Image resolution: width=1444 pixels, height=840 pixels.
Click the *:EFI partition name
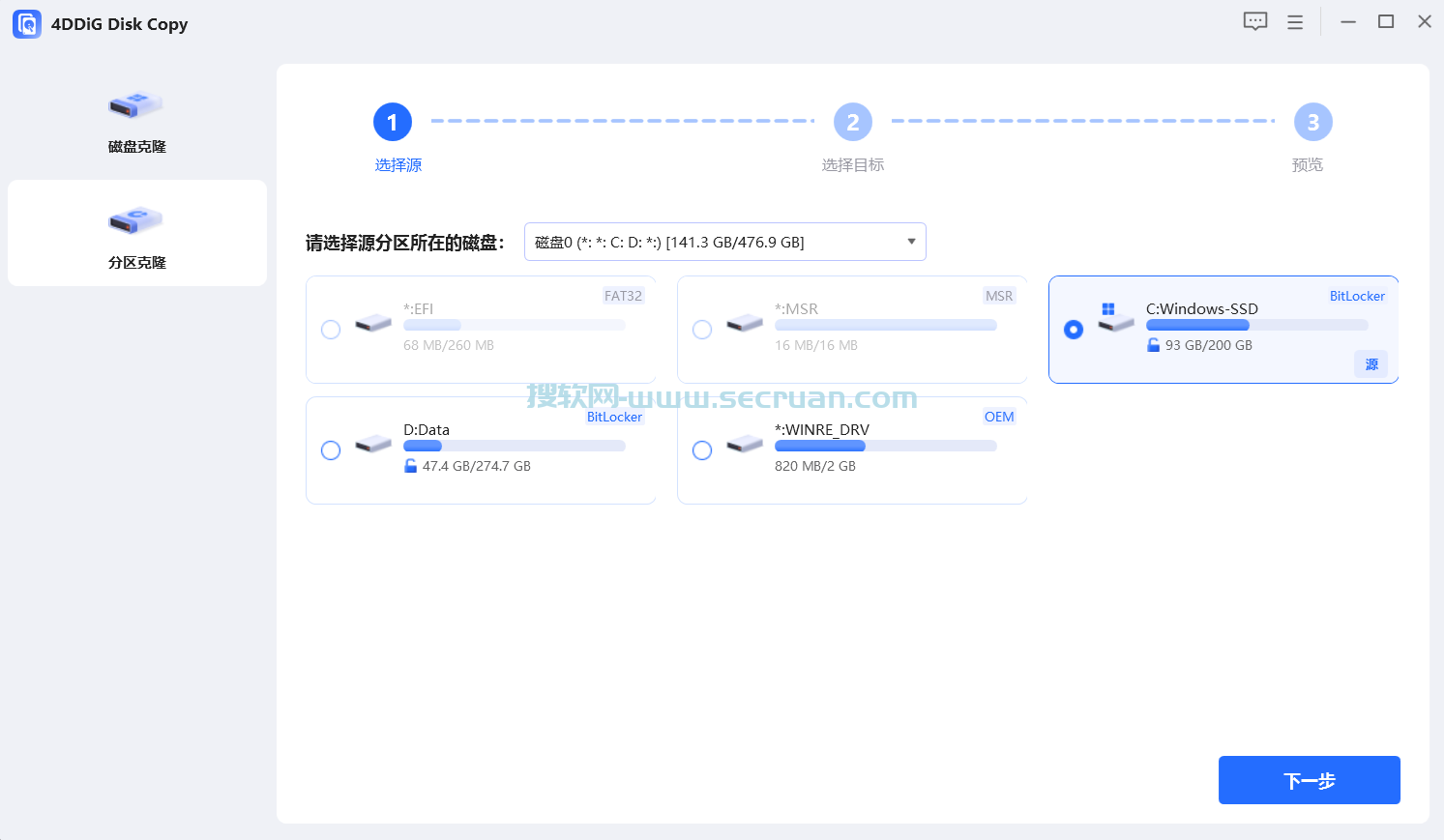419,309
